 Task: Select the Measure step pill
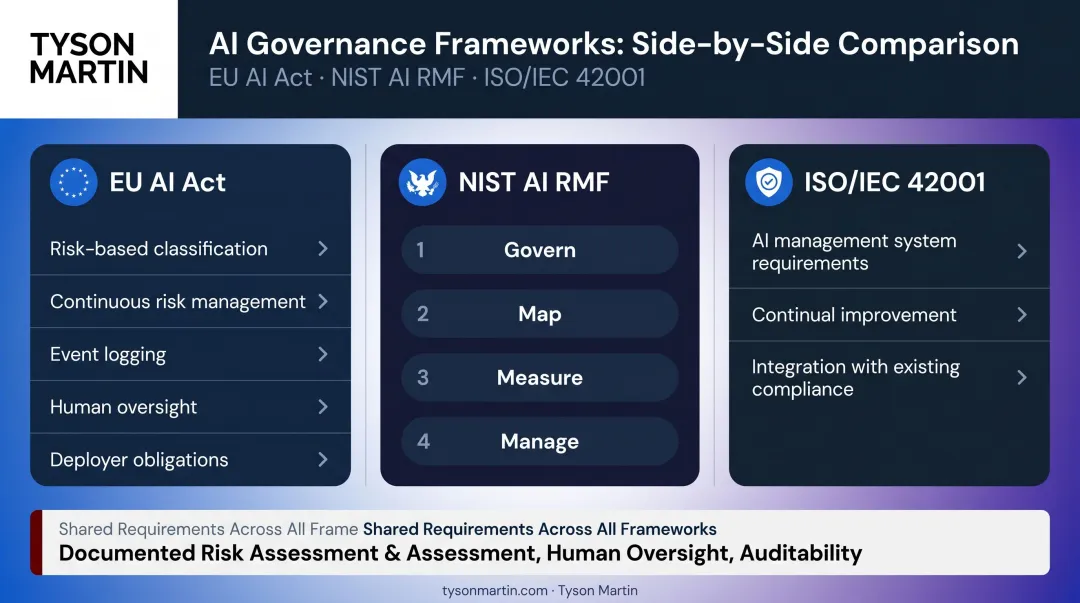(539, 378)
